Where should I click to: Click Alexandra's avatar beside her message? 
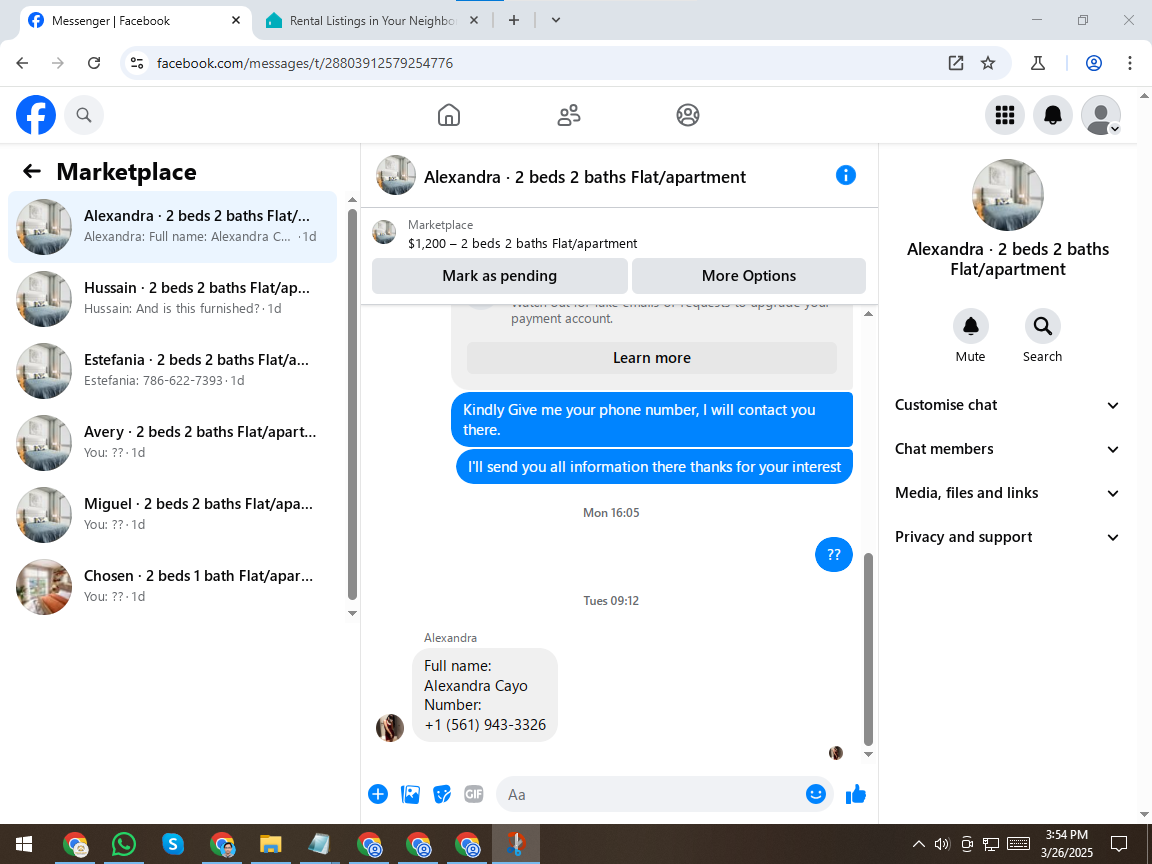pos(390,727)
